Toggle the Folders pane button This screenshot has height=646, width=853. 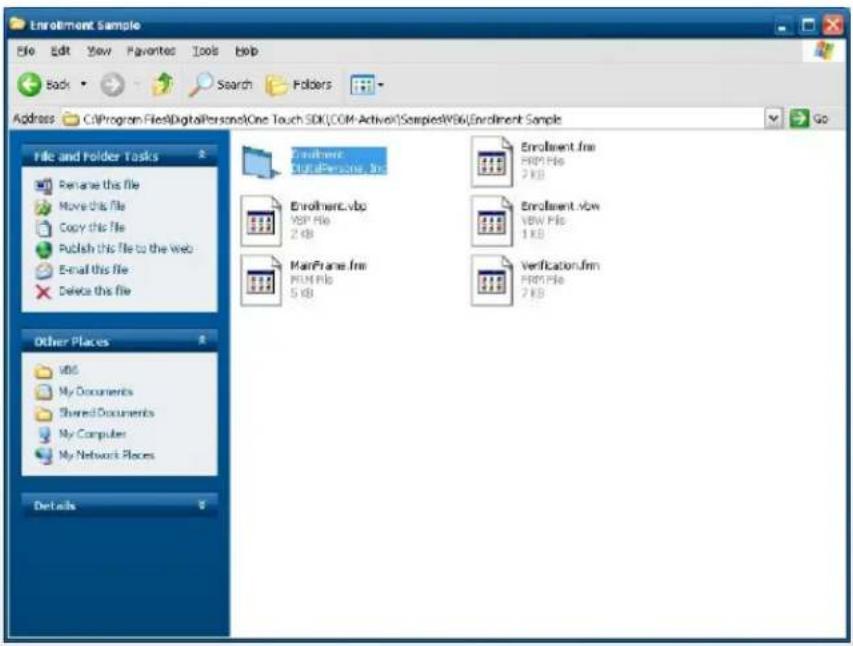(299, 85)
